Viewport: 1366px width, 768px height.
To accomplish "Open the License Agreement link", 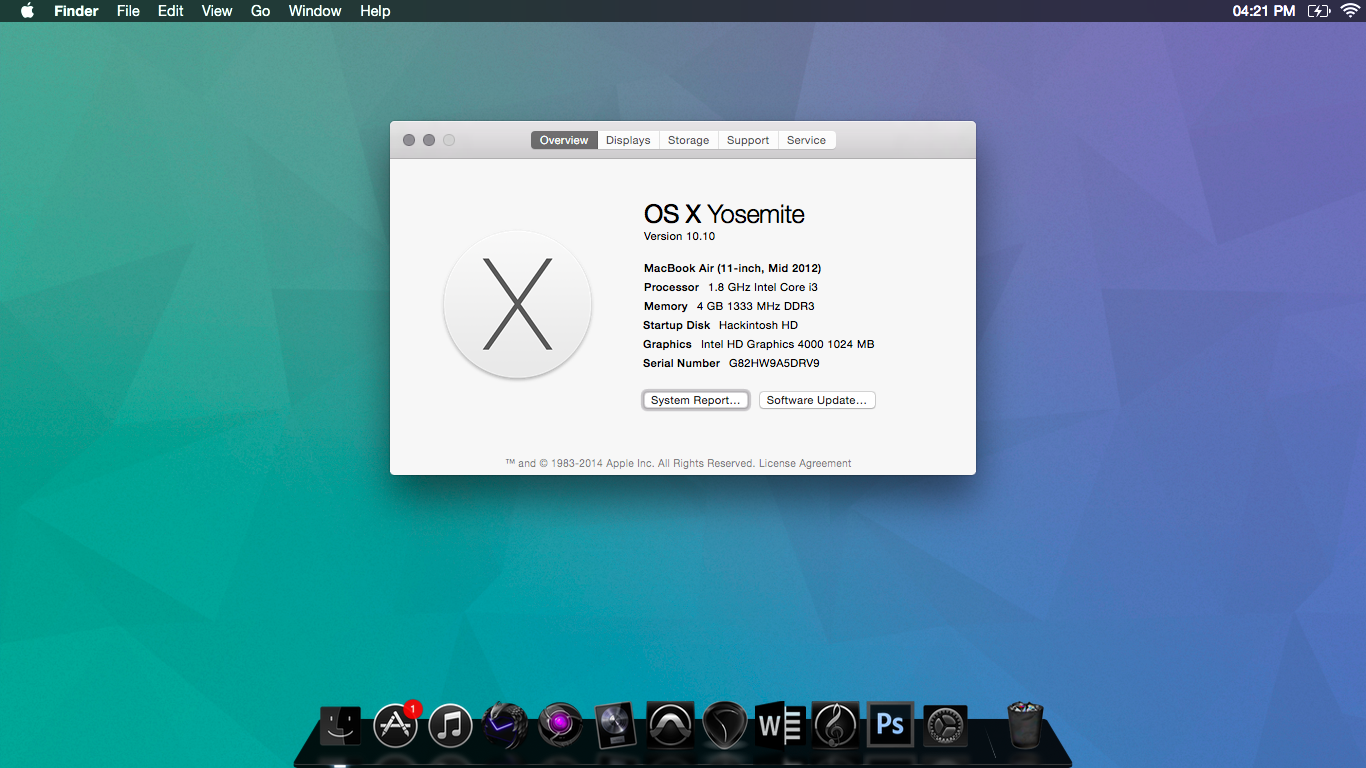I will 805,463.
